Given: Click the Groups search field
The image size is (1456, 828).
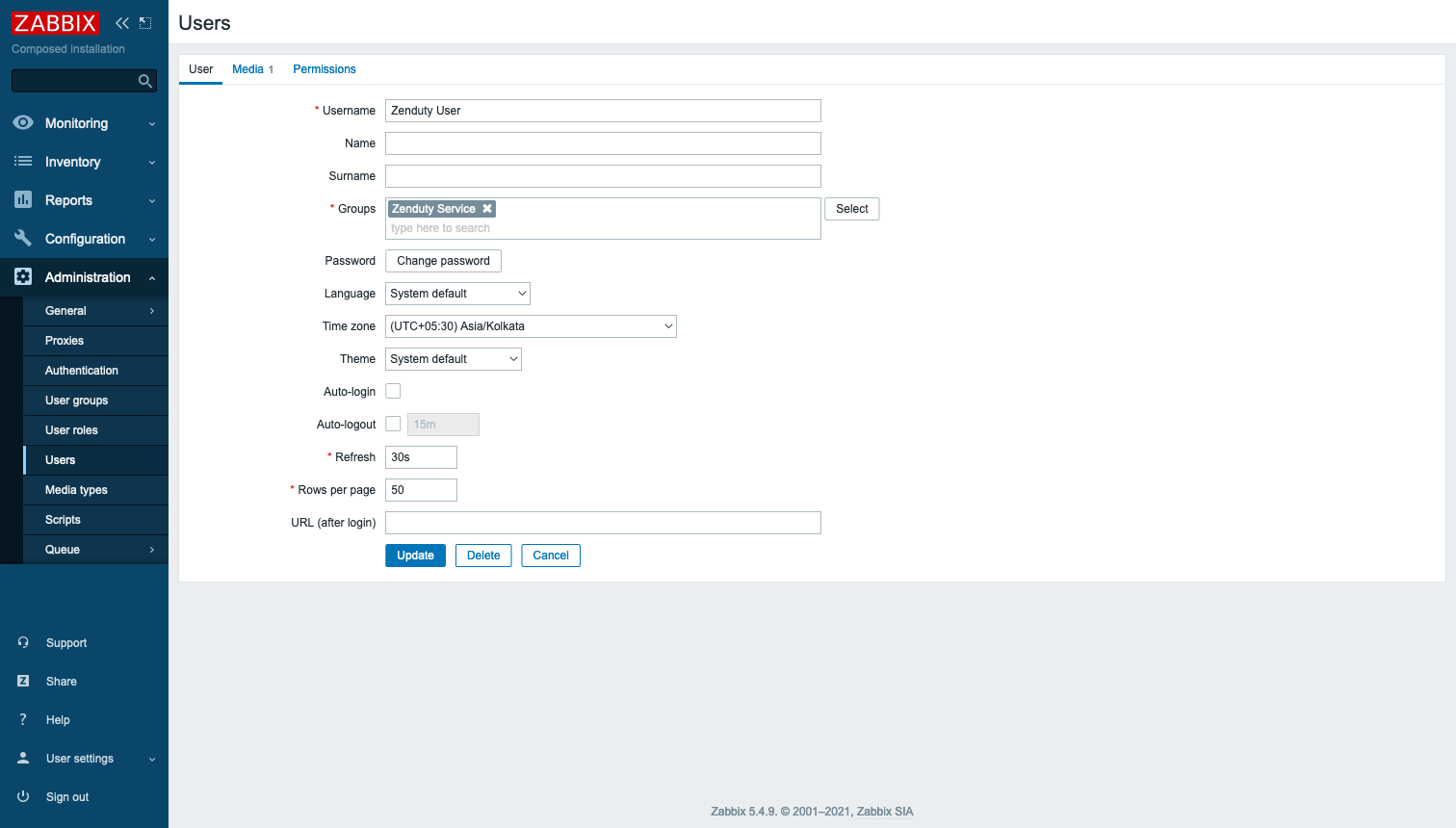Looking at the screenshot, I should tap(603, 228).
